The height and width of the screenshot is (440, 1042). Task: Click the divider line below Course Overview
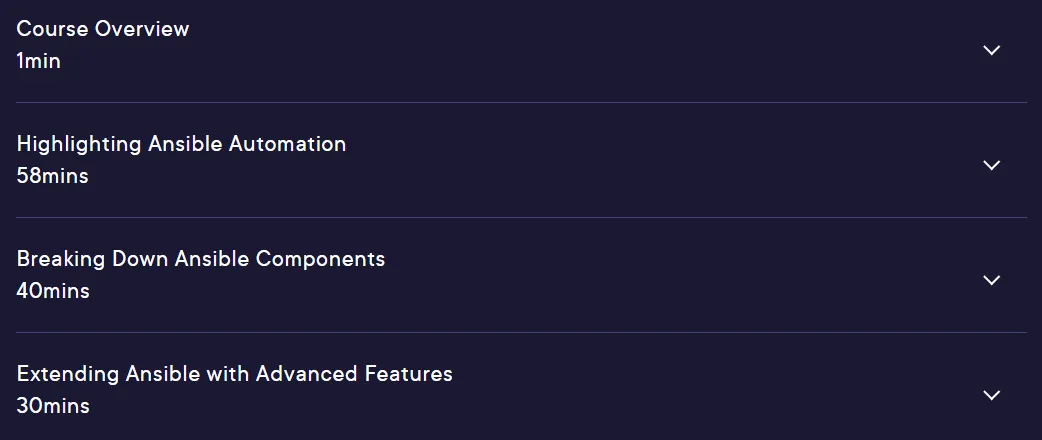[521, 102]
